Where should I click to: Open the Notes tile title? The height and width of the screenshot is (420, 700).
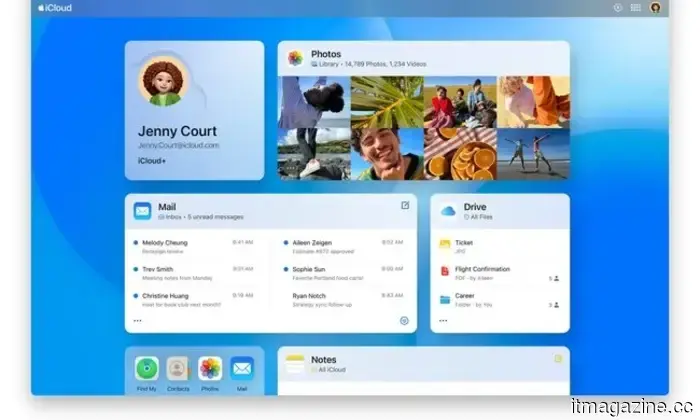(x=324, y=359)
